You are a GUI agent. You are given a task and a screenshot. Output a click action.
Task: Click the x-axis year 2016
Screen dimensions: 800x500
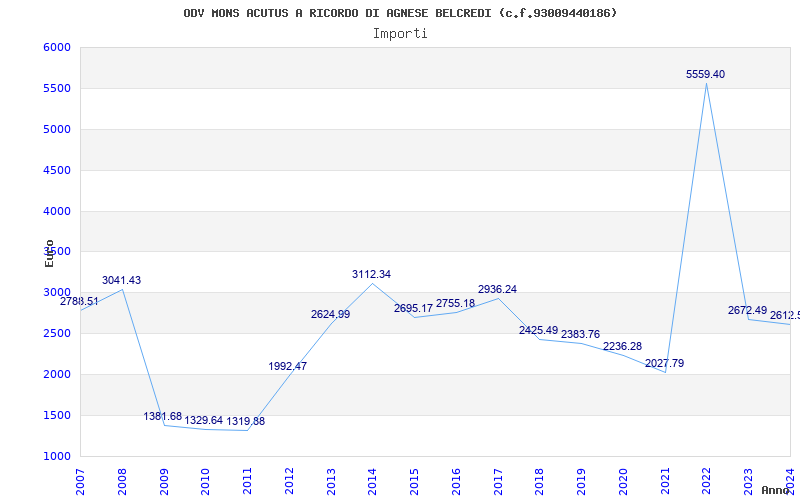(x=456, y=482)
